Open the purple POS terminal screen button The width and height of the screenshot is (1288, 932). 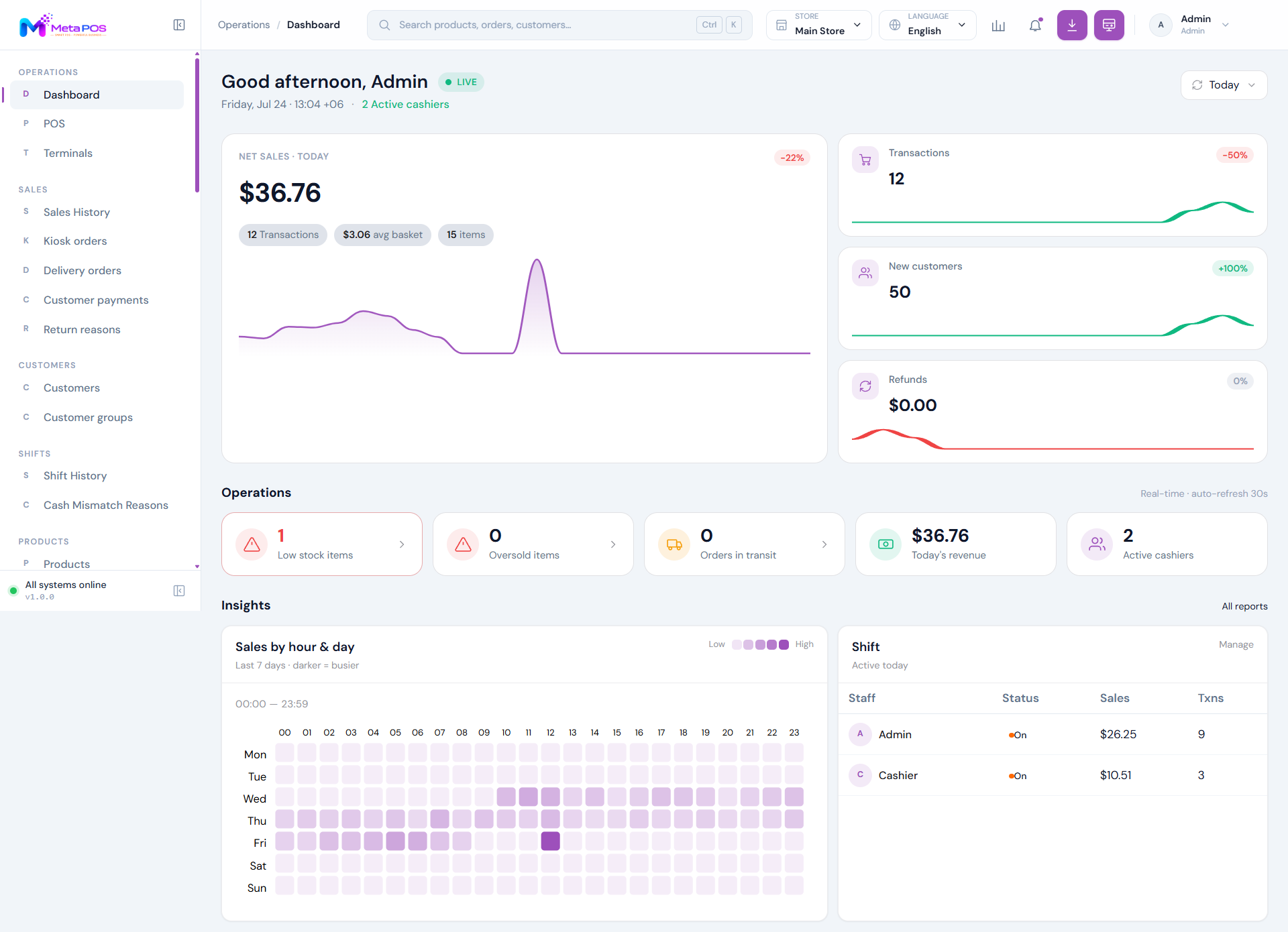[x=1109, y=25]
